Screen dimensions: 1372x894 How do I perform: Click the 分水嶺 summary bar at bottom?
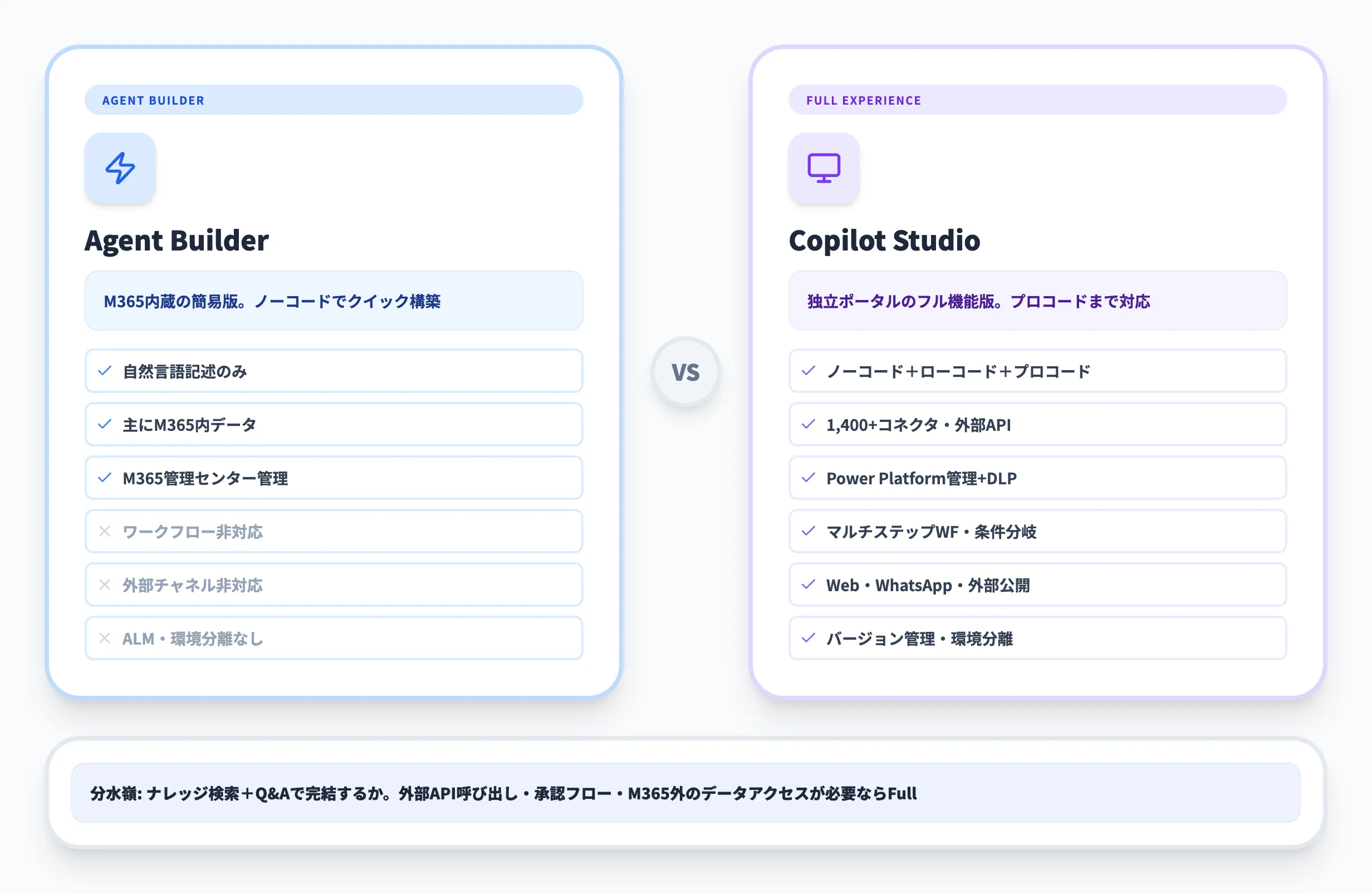pyautogui.click(x=685, y=794)
